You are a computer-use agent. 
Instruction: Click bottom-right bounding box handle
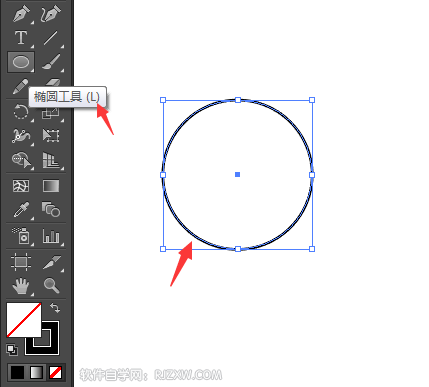[312, 249]
